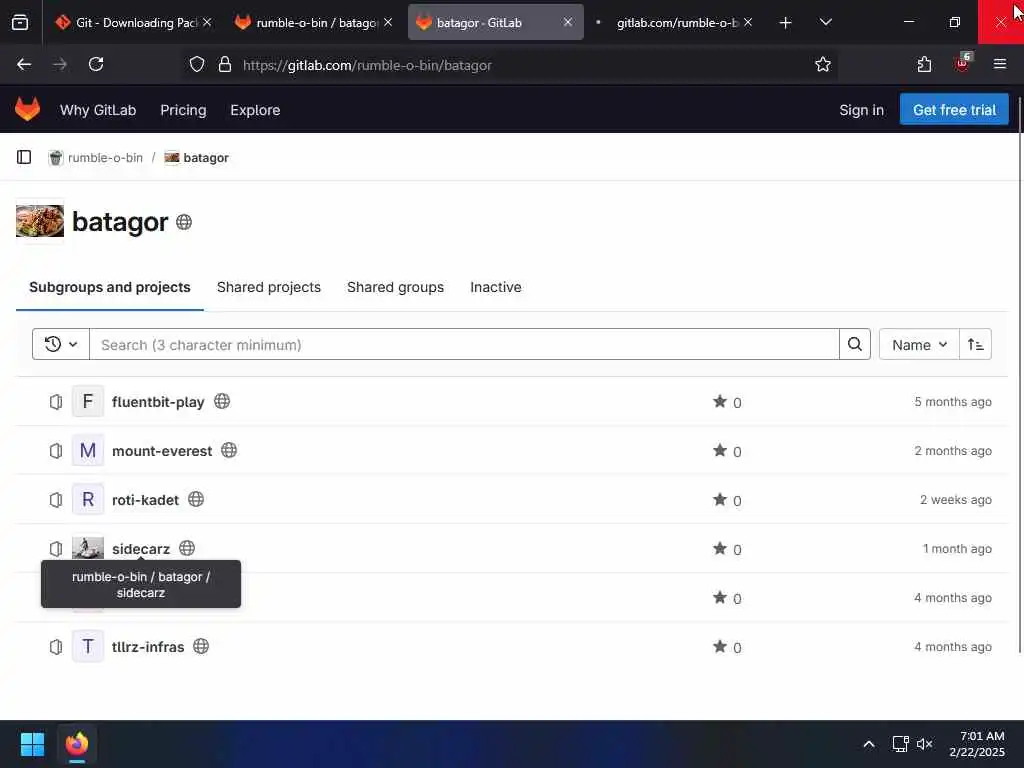
Task: Click the Get free trial button
Action: pyautogui.click(x=953, y=110)
